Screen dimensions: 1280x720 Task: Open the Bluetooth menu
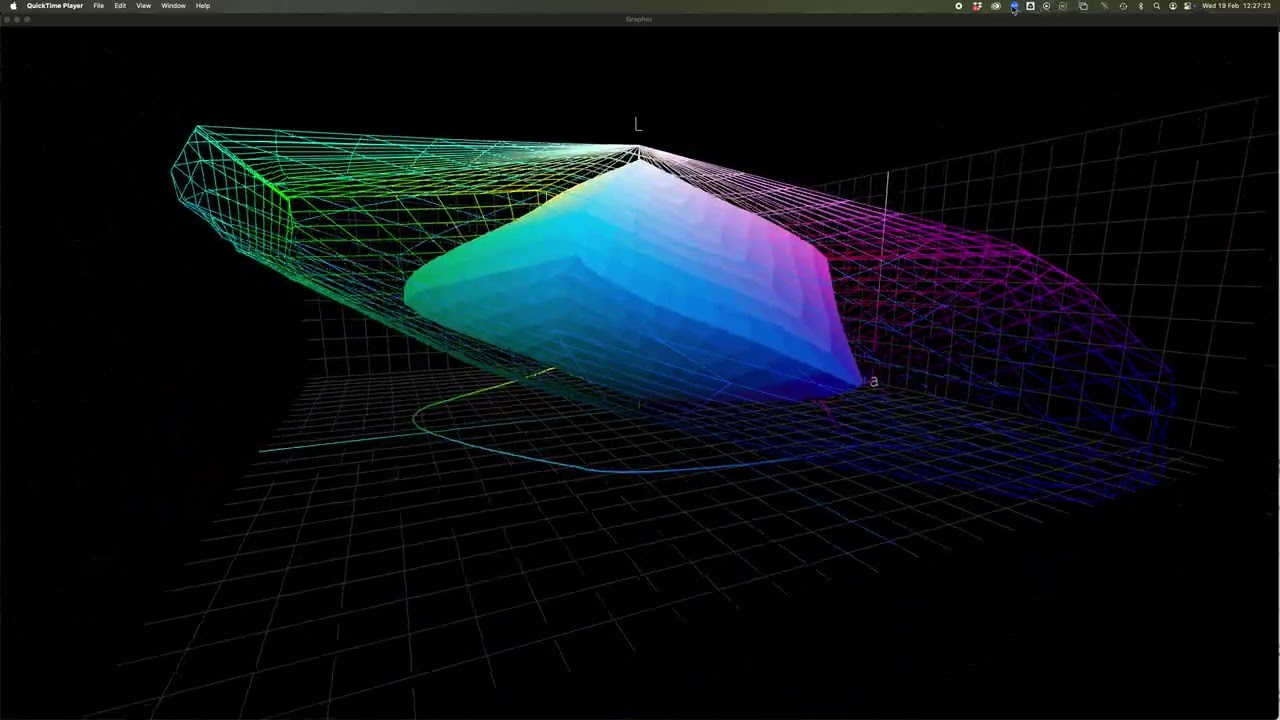[1141, 6]
